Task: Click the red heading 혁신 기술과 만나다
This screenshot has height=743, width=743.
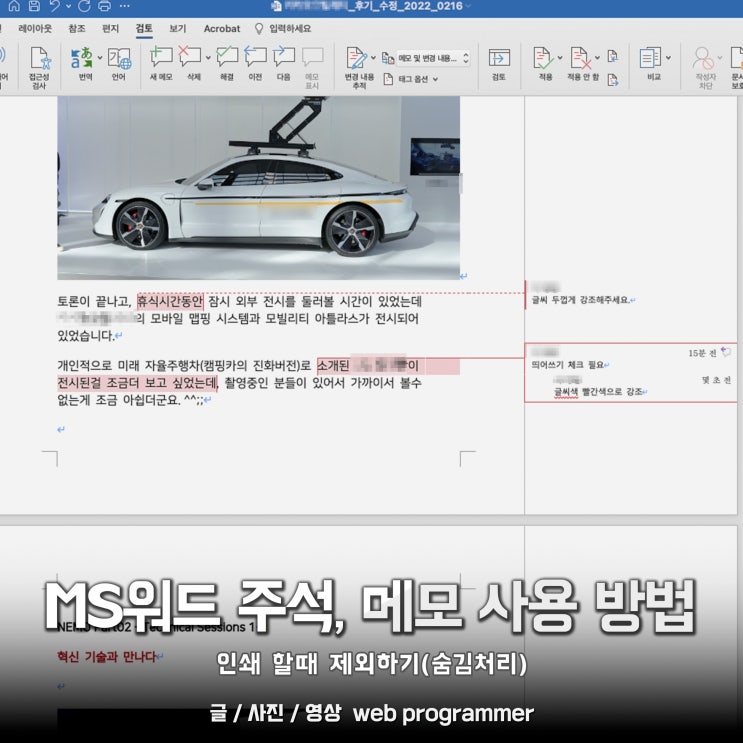Action: [x=107, y=657]
